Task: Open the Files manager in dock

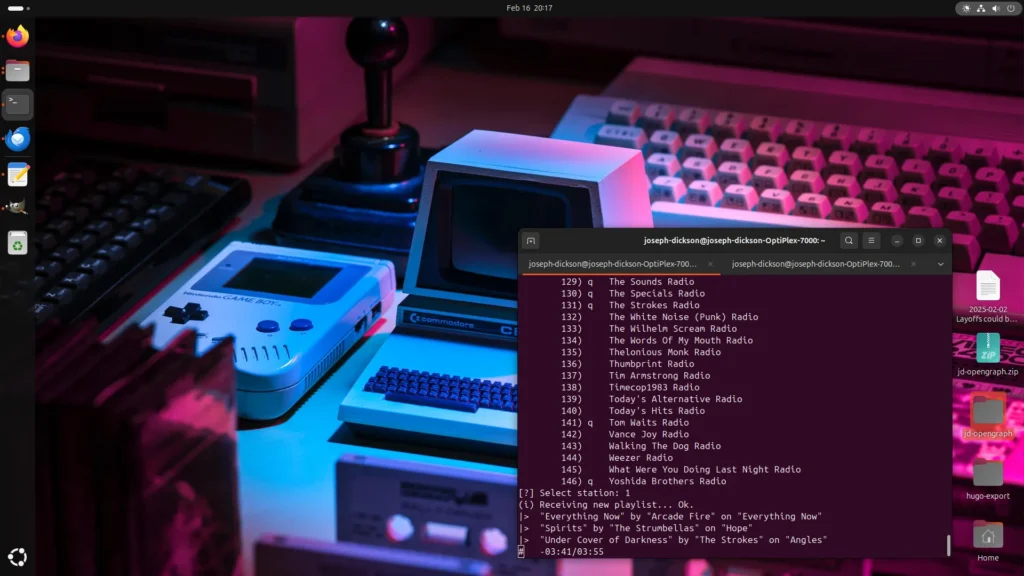Action: pos(18,71)
